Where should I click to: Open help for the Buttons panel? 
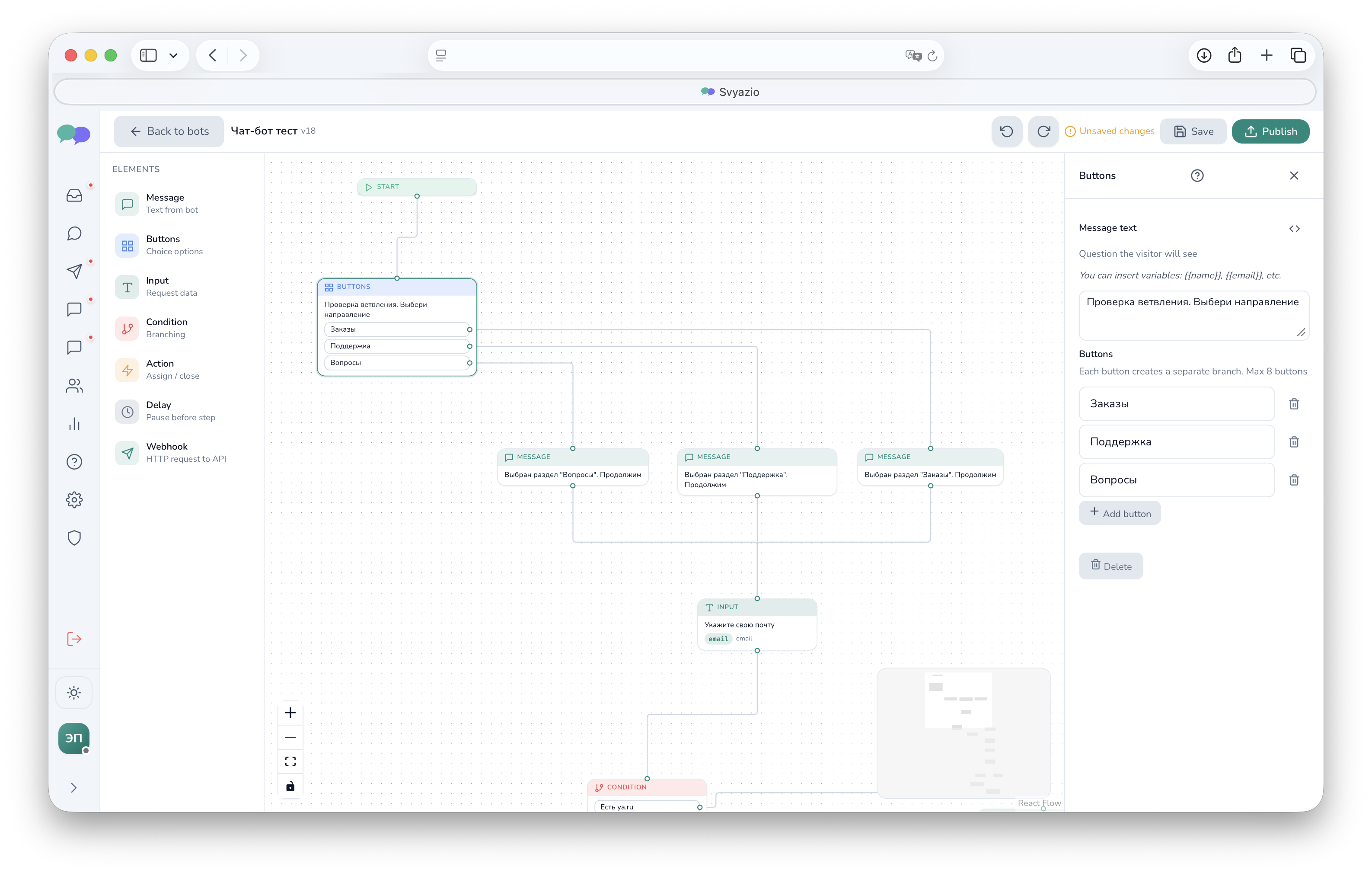(1197, 176)
